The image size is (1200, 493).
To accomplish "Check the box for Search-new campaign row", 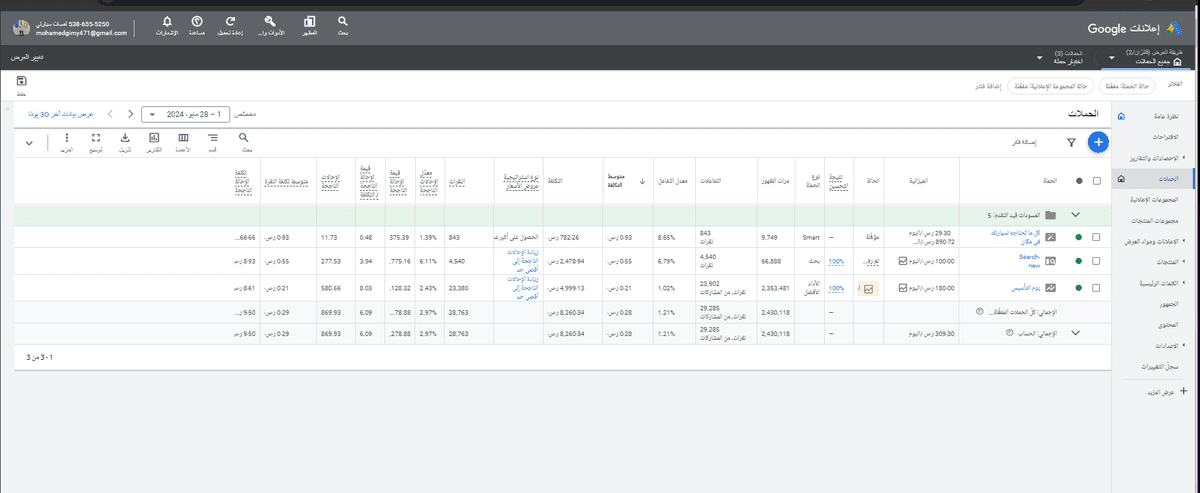I will pos(1097,261).
